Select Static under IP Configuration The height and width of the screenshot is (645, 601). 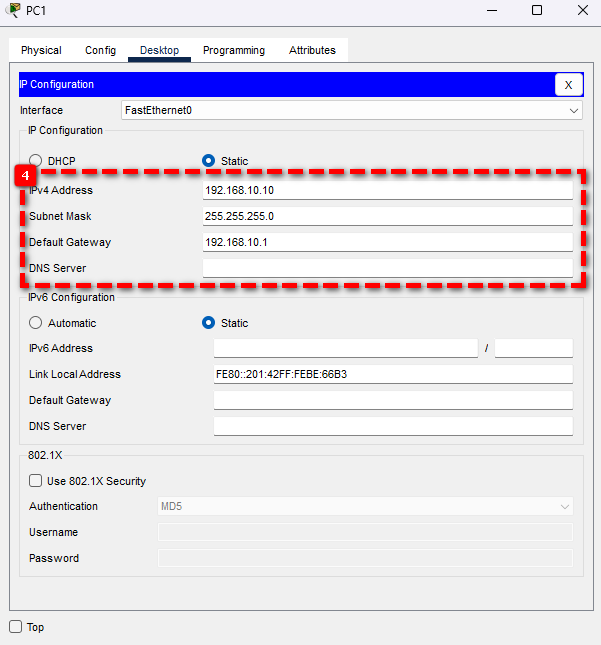click(209, 161)
